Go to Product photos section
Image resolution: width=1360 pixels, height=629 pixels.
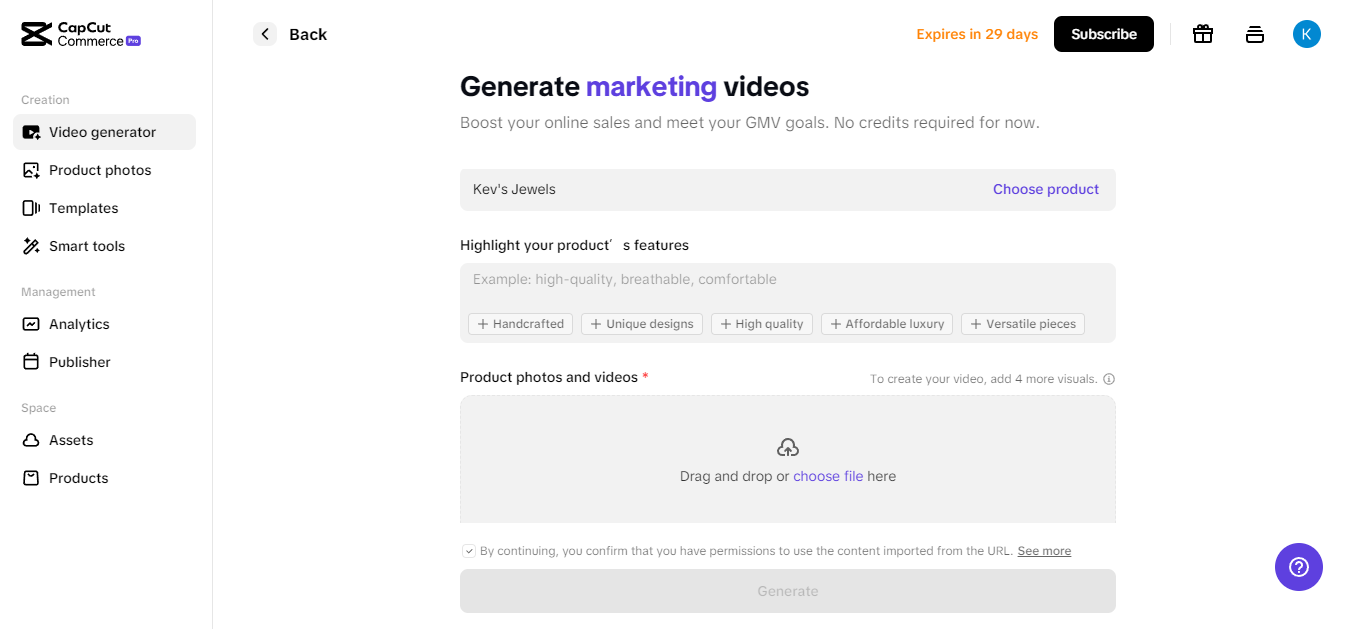coord(100,170)
